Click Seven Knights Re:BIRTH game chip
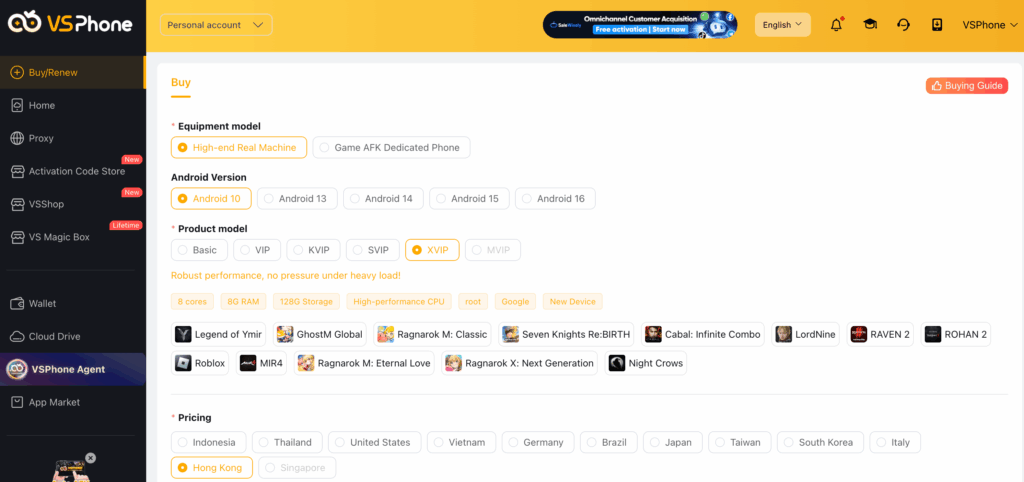 click(566, 334)
